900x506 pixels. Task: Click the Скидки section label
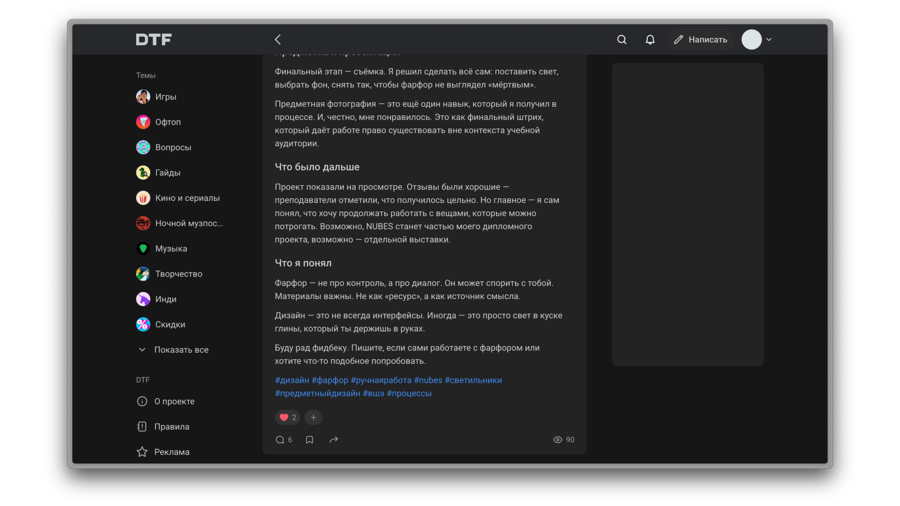tap(170, 324)
